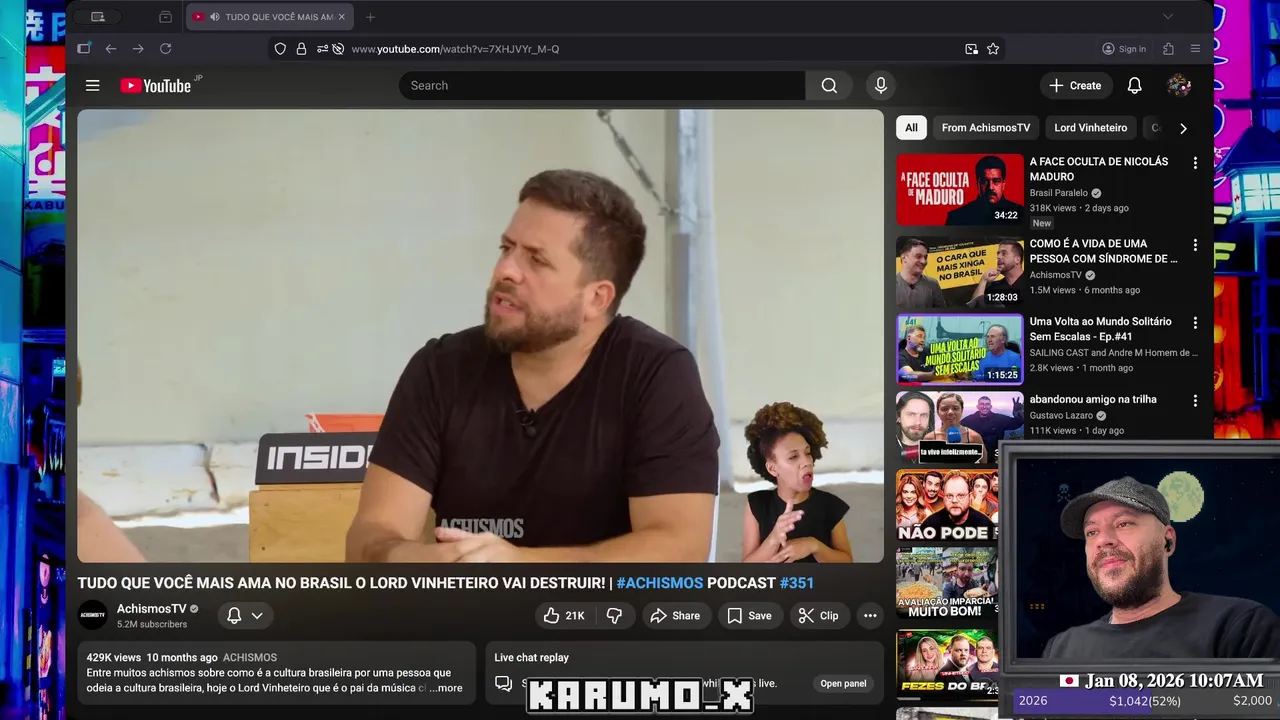Click in the YouTube search field
Image resolution: width=1280 pixels, height=720 pixels.
(x=602, y=86)
